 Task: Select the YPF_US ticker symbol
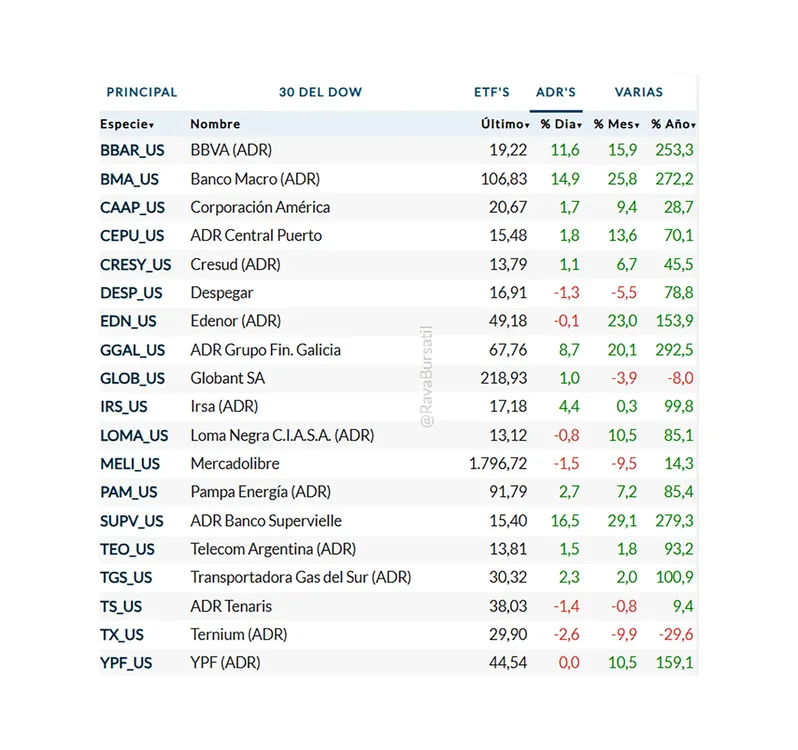[126, 663]
